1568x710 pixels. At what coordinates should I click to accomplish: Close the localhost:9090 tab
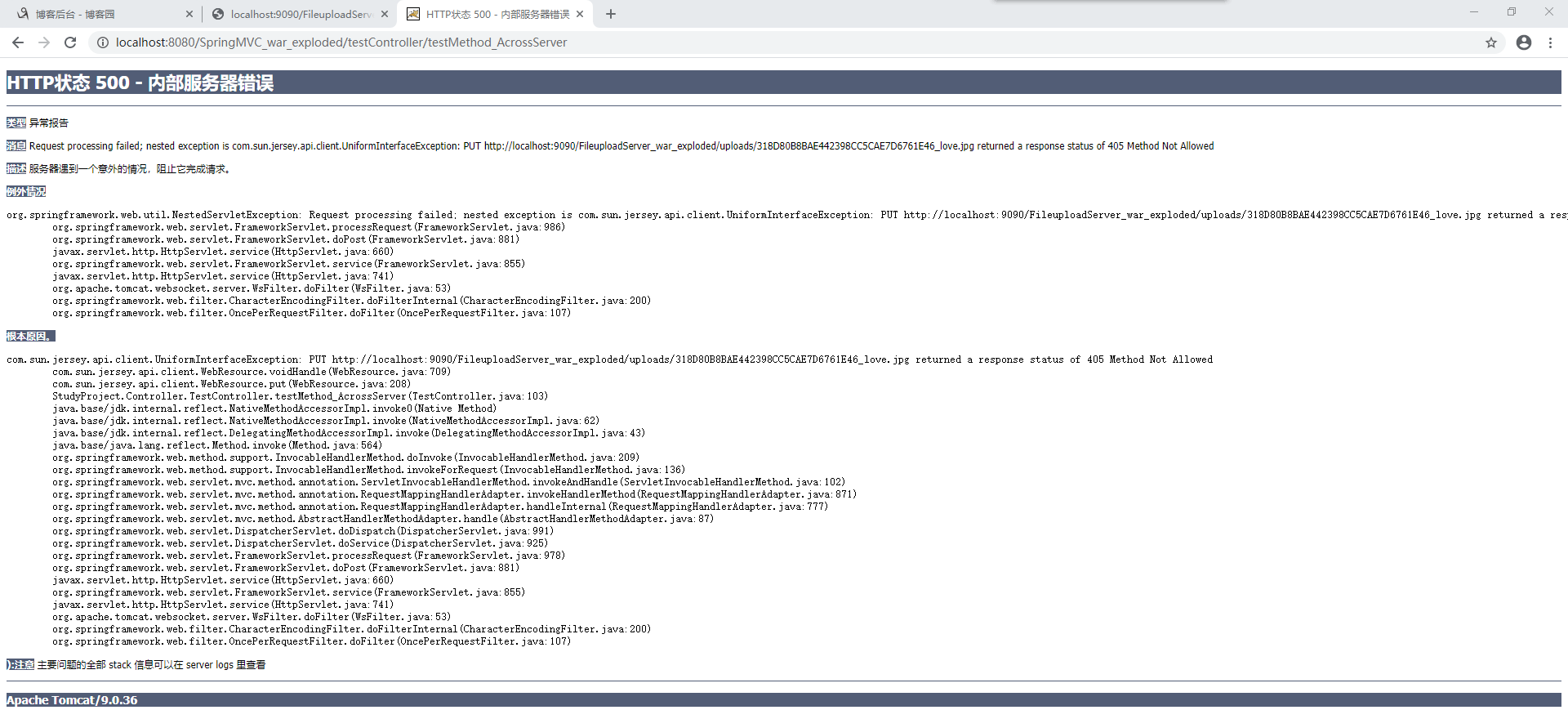click(385, 14)
